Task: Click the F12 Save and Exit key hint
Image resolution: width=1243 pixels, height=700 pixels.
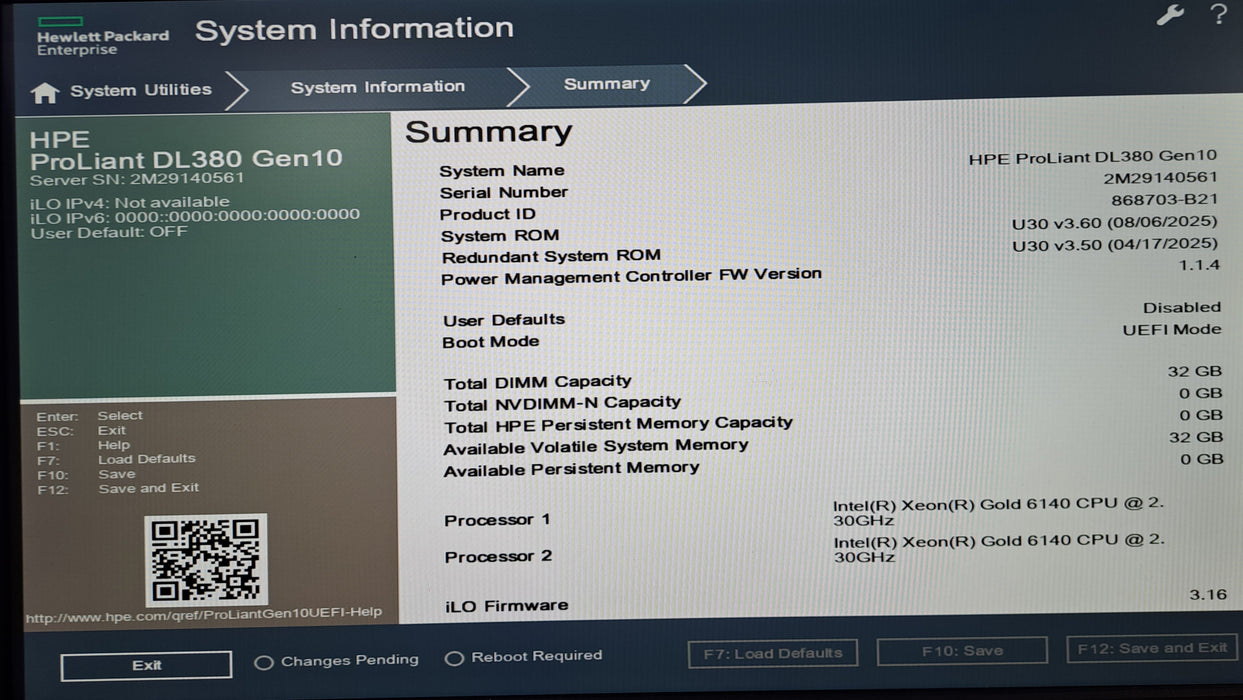Action: [x=118, y=488]
